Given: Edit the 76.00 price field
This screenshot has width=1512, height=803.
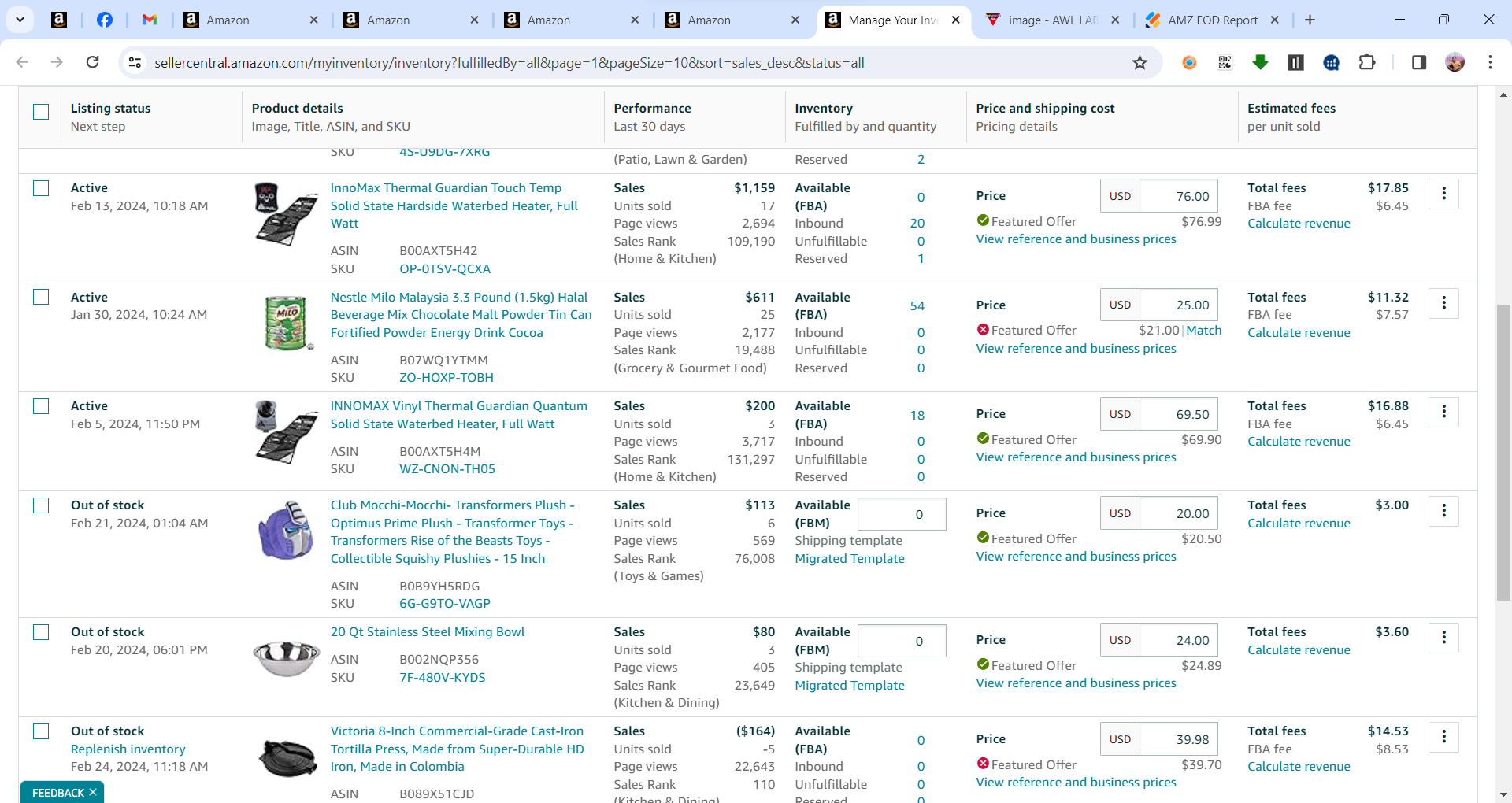Looking at the screenshot, I should tap(1179, 196).
